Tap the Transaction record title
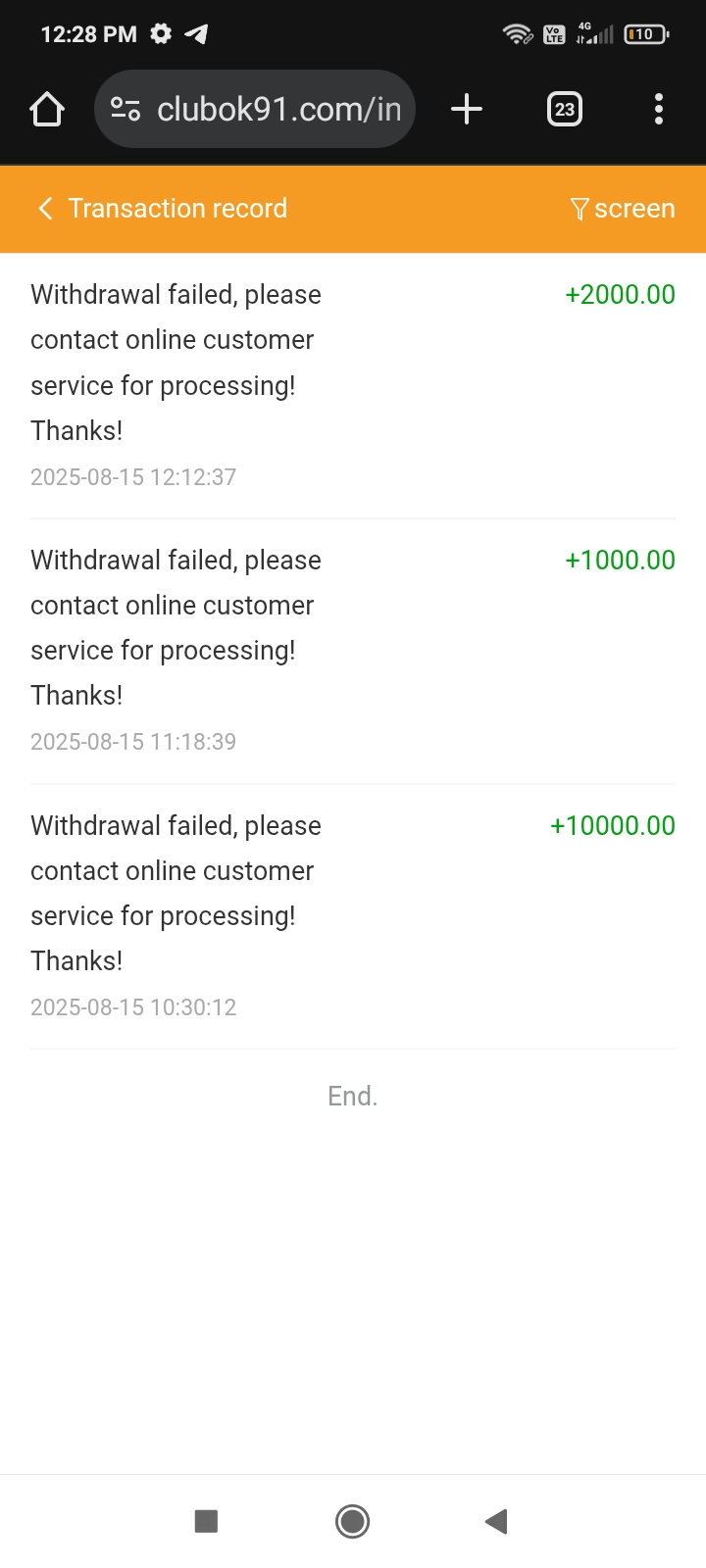 point(177,209)
